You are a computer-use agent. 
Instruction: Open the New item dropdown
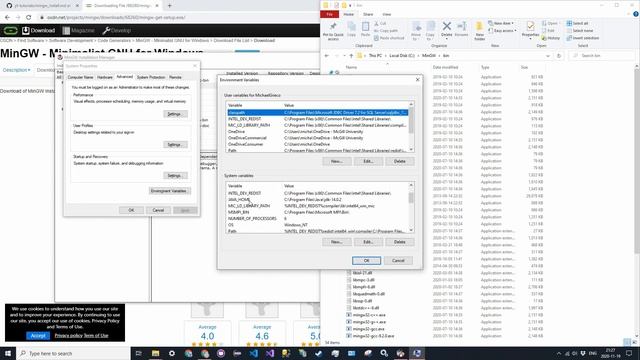click(501, 24)
